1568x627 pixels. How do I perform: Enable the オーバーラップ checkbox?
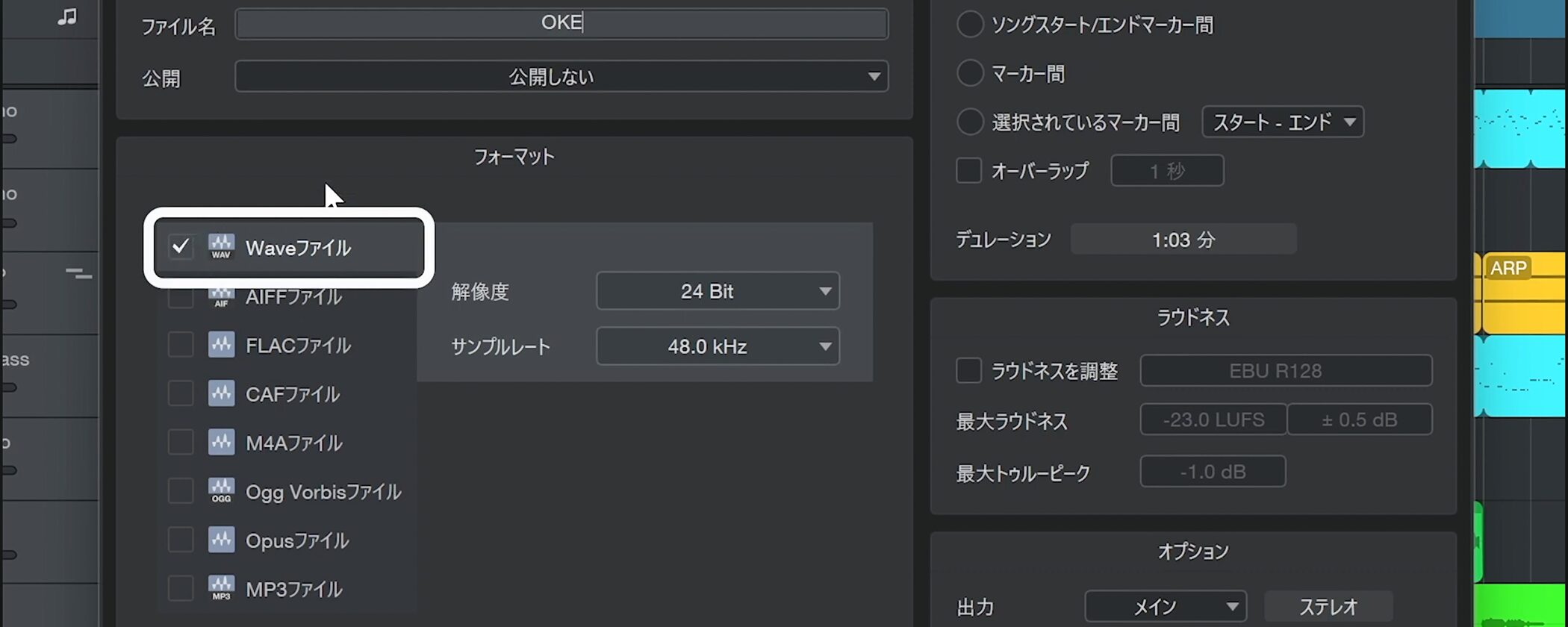[x=968, y=171]
